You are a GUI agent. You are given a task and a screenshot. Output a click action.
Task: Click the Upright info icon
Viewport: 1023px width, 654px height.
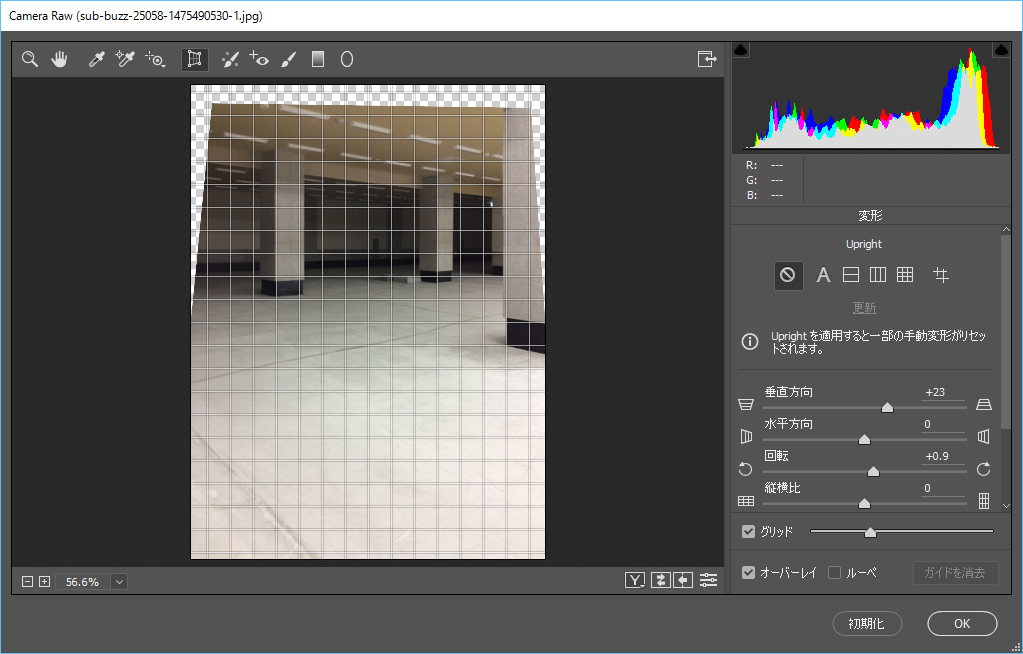pyautogui.click(x=750, y=341)
